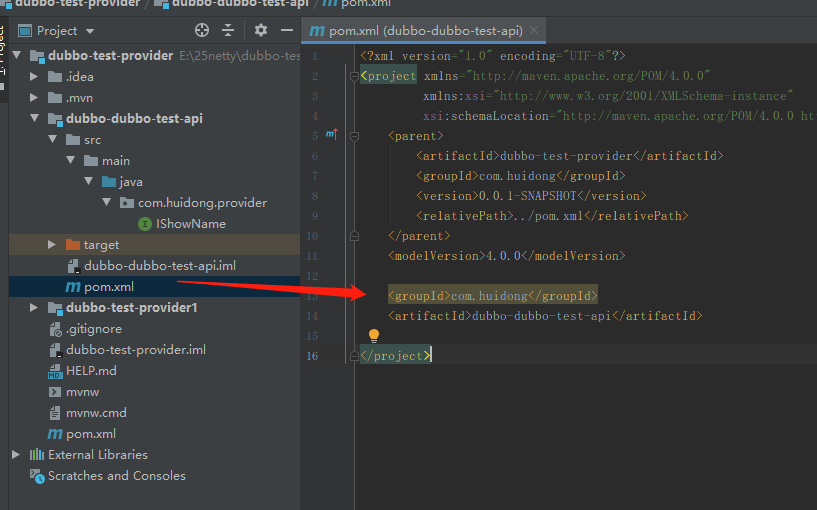Click dubbo-dubbo-test-api in the breadcrumb

pos(240,3)
